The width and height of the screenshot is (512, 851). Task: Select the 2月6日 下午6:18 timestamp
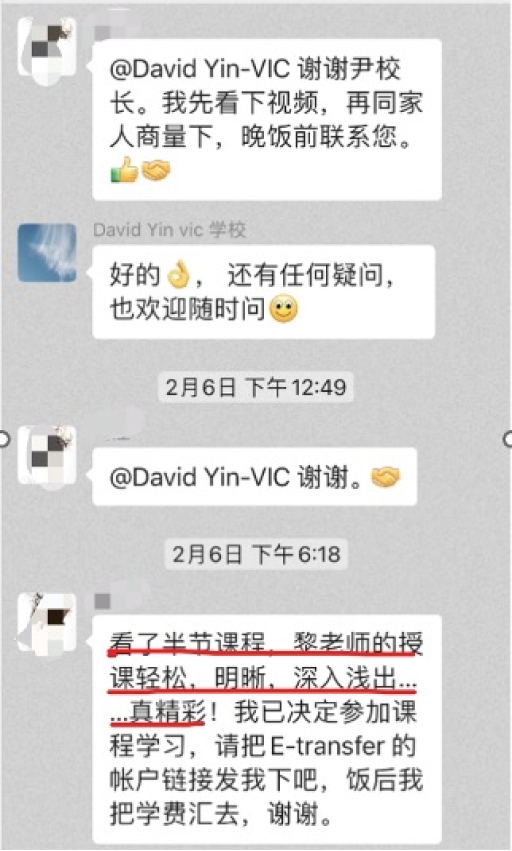(x=256, y=554)
